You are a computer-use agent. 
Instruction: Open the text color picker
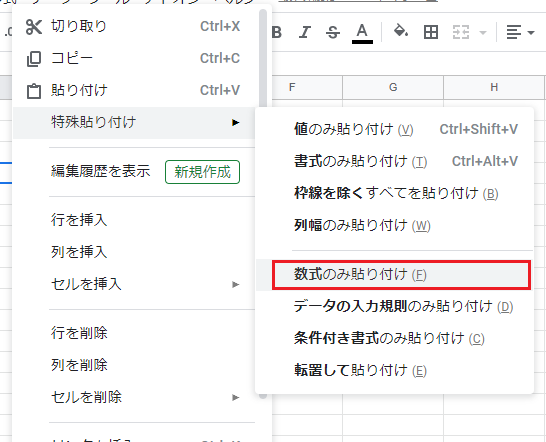tap(362, 33)
